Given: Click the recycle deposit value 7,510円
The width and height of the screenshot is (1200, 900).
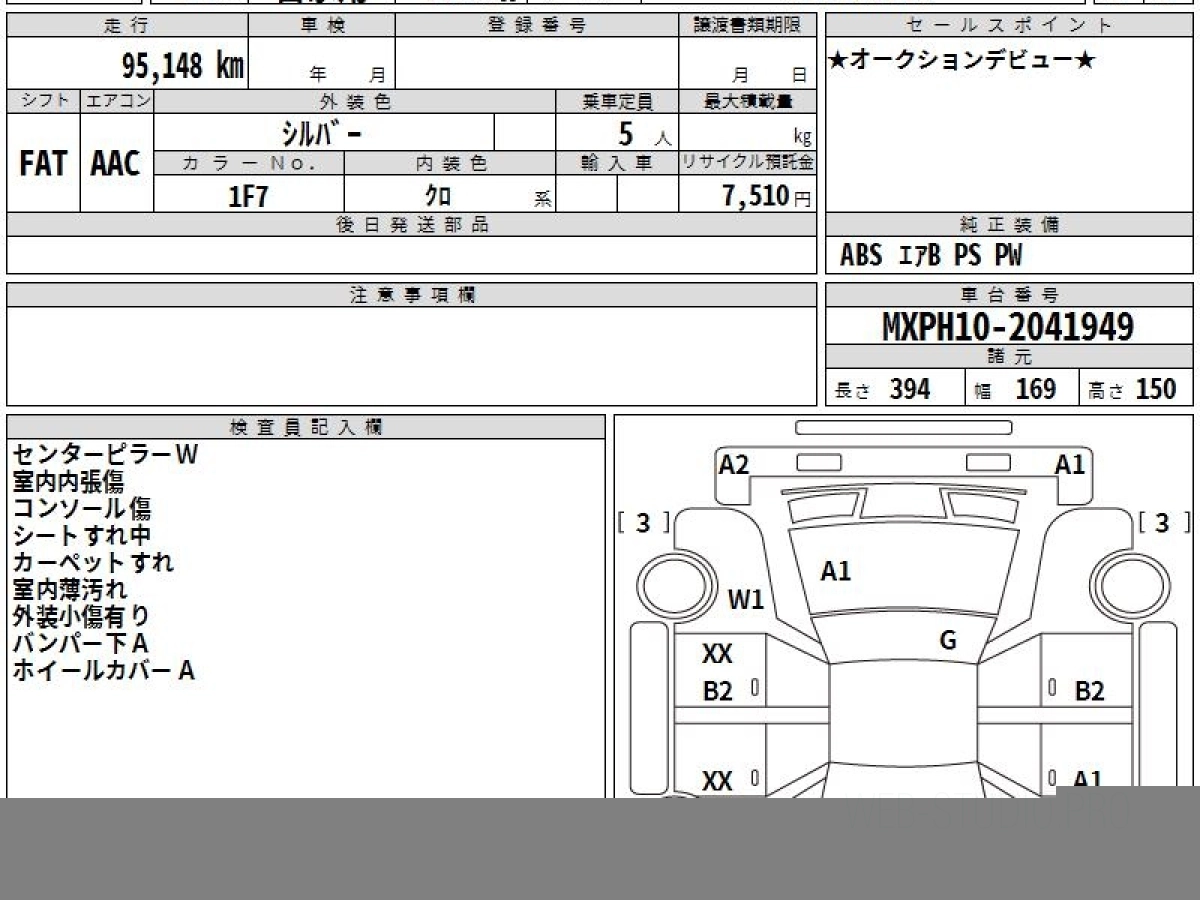Looking at the screenshot, I should [x=766, y=196].
